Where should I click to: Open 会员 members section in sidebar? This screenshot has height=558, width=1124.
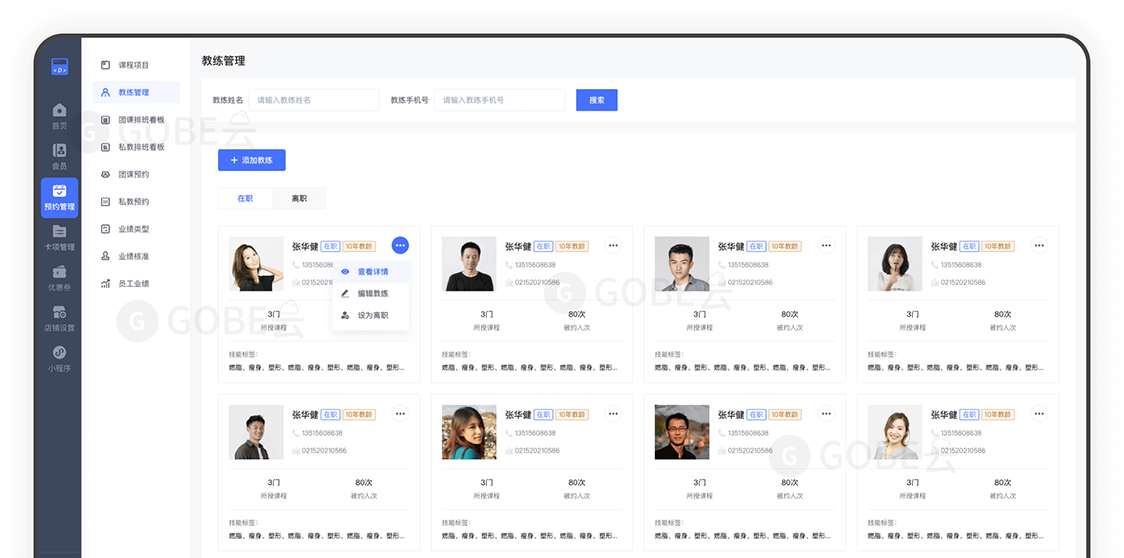point(59,156)
